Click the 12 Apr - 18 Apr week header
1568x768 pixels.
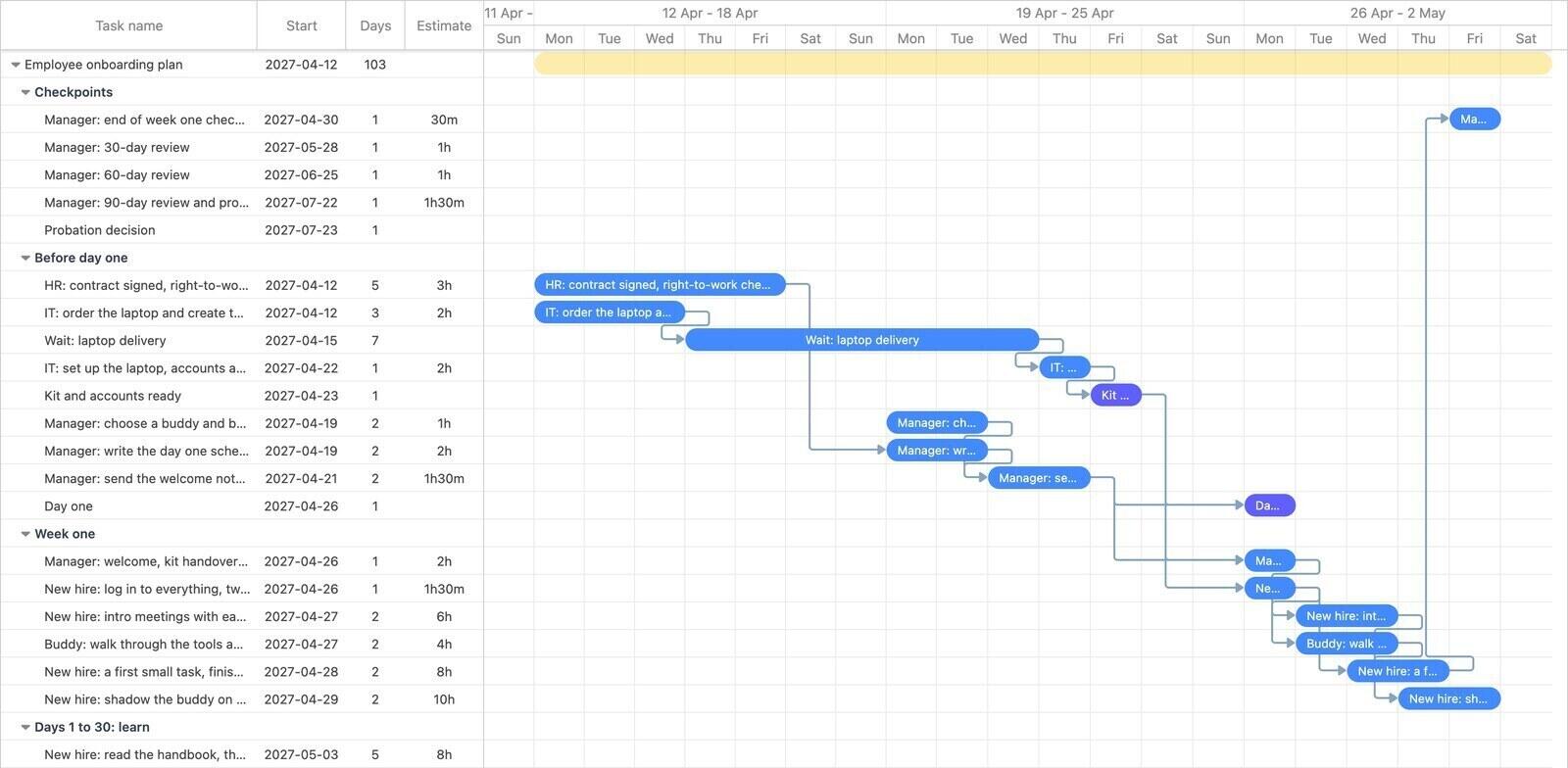(710, 13)
